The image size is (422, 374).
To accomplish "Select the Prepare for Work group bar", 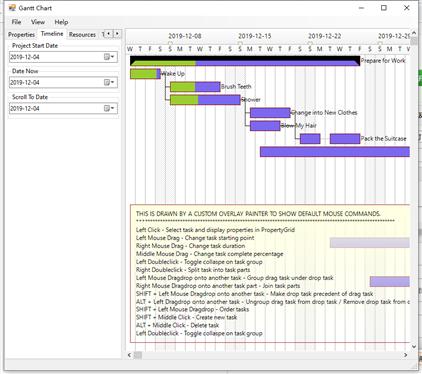I will [x=245, y=61].
